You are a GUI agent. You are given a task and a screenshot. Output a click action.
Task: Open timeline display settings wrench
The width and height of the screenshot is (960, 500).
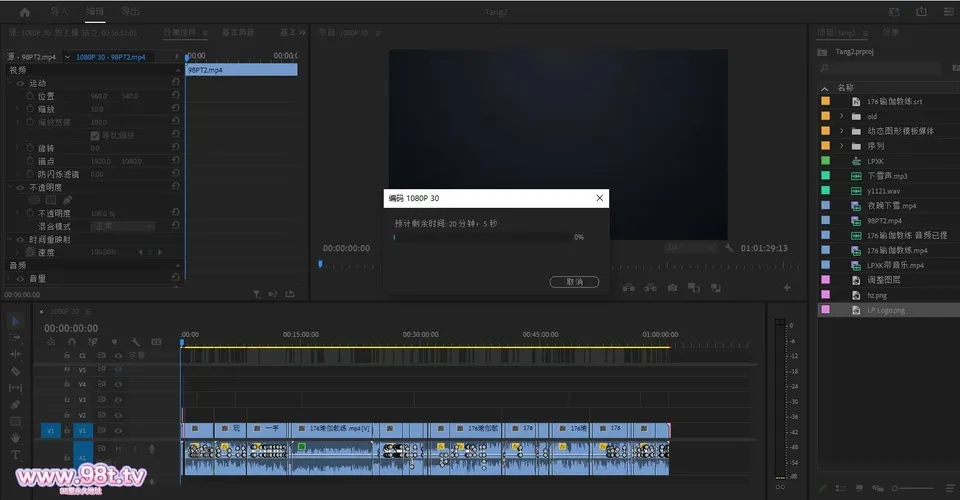point(135,342)
